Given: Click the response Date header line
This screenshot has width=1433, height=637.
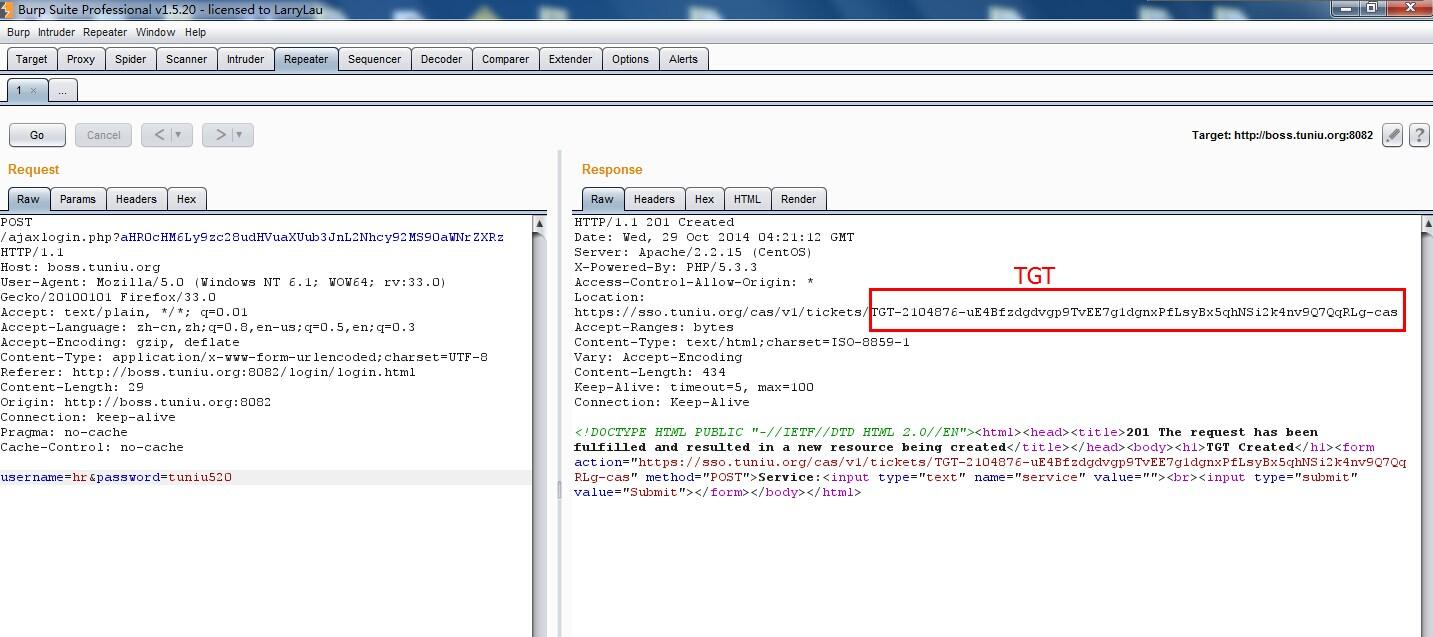Looking at the screenshot, I should pos(714,237).
